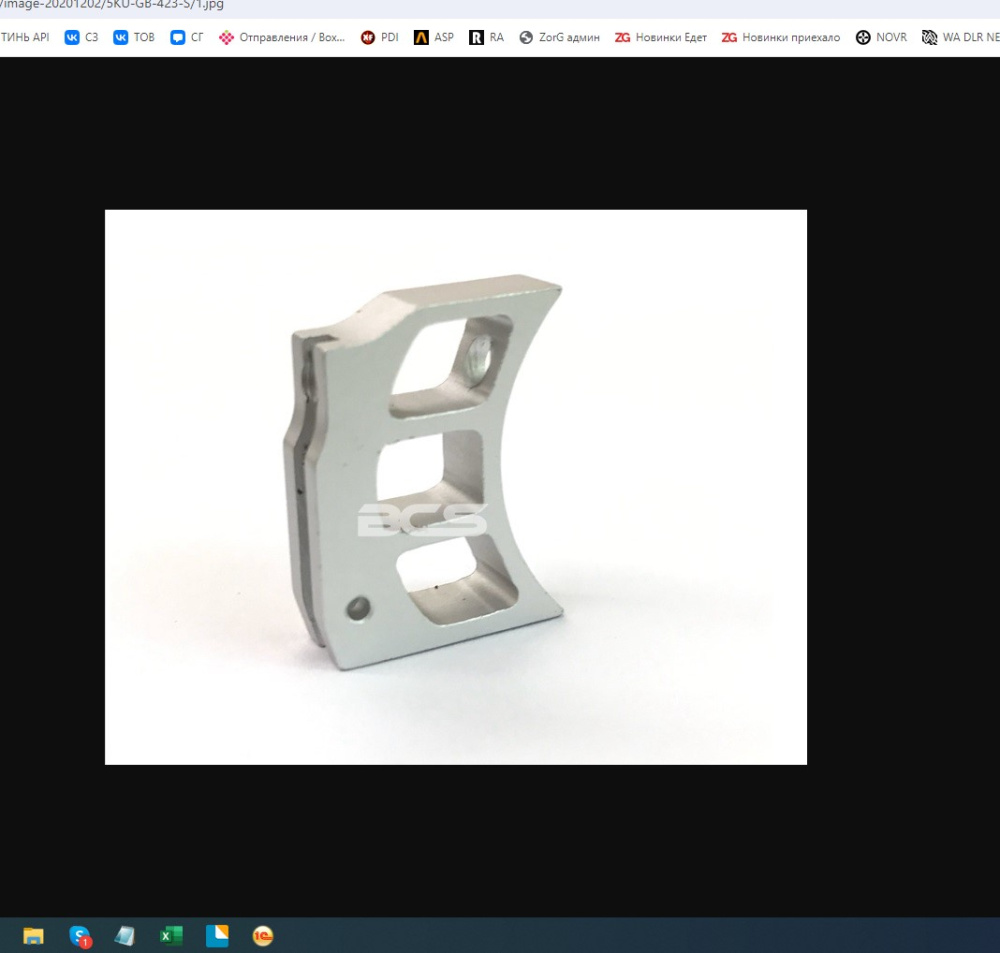The image size is (1000, 953).
Task: Switch to Excel in the taskbar
Action: (x=171, y=936)
